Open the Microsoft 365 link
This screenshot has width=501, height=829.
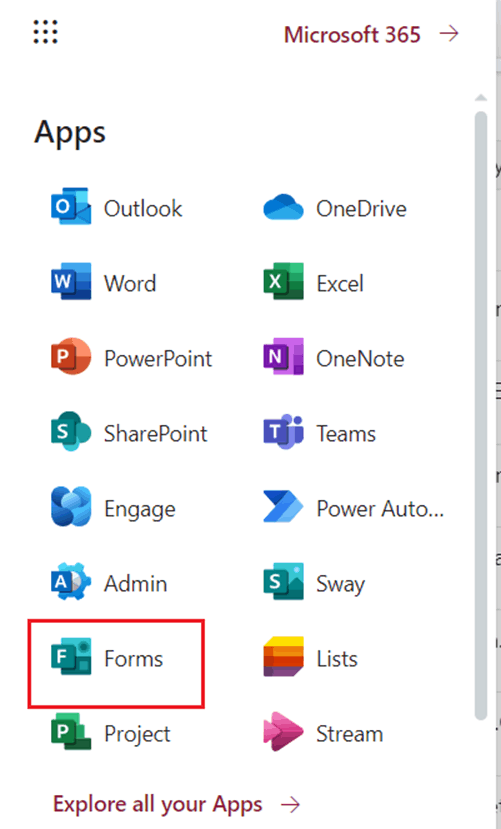pyautogui.click(x=352, y=35)
